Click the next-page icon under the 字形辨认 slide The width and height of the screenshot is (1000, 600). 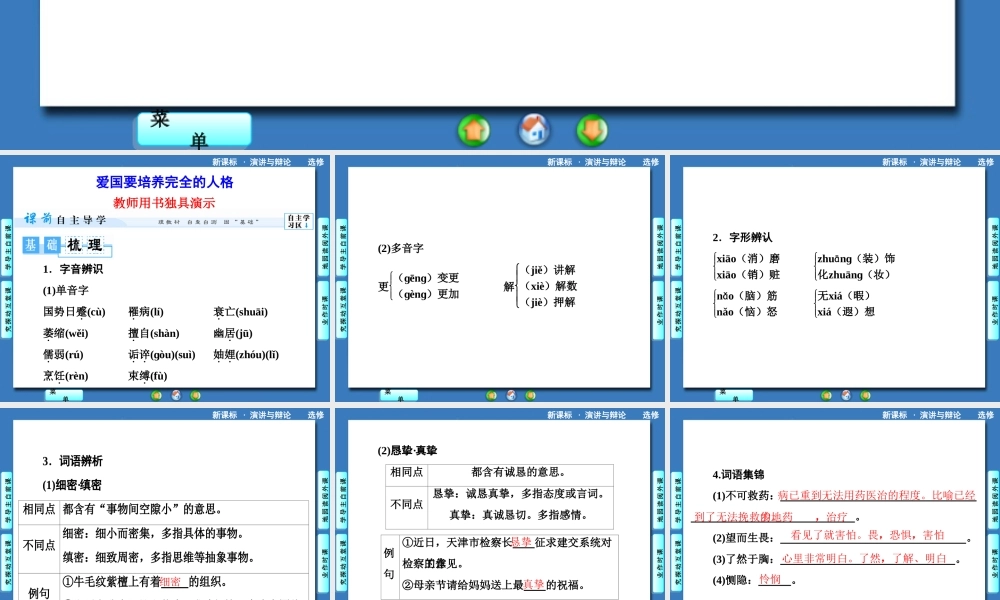click(x=866, y=395)
